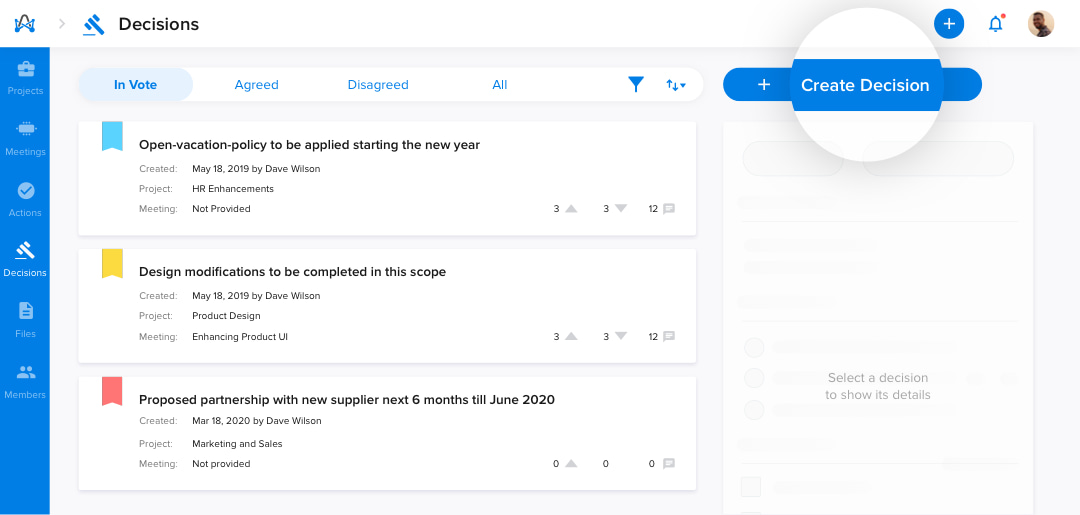Downvote the Open-vacation-policy decision
The height and width of the screenshot is (515, 1080).
point(621,209)
